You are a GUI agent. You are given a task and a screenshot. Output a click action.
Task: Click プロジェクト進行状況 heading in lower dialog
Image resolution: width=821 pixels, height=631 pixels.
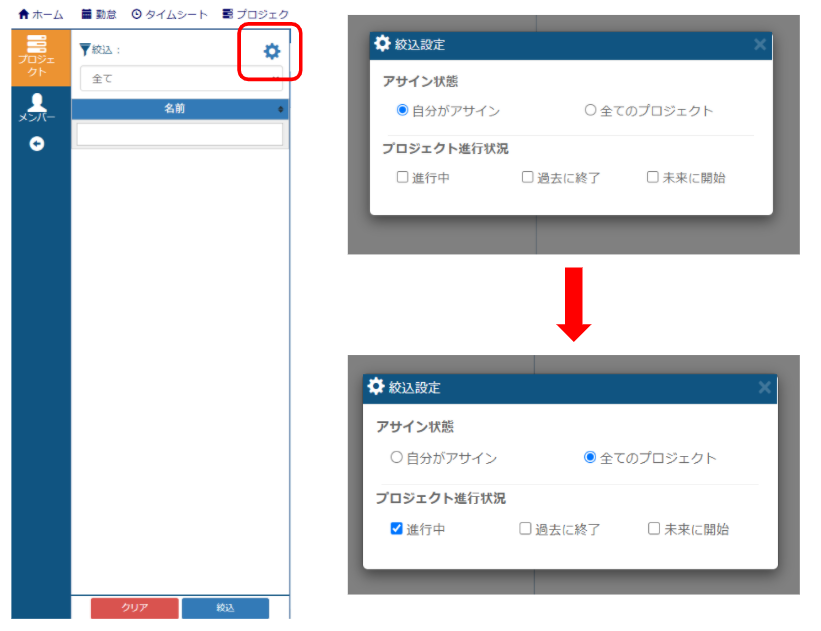440,498
